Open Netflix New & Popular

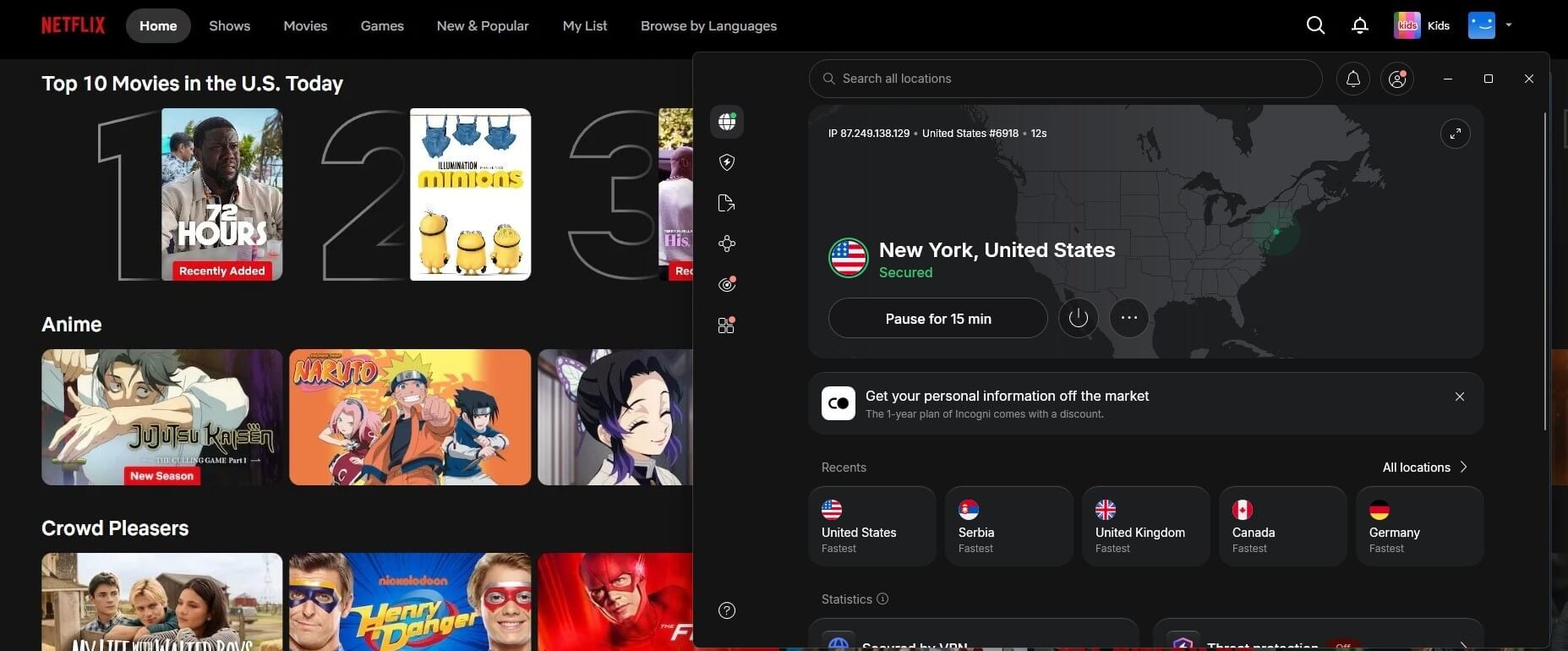pyautogui.click(x=483, y=26)
